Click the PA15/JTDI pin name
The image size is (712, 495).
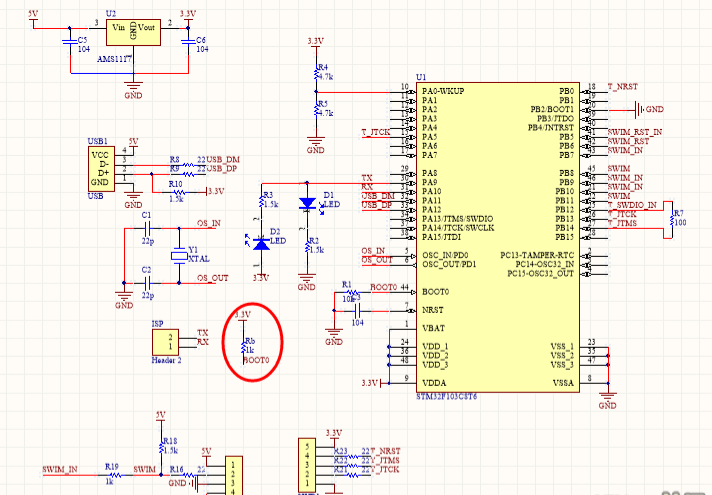[x=441, y=237]
